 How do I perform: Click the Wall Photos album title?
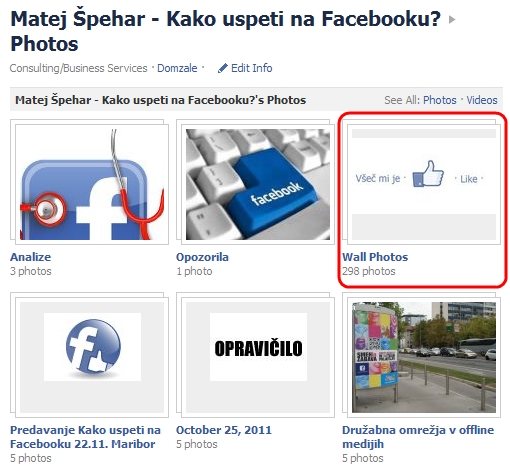tap(375, 257)
